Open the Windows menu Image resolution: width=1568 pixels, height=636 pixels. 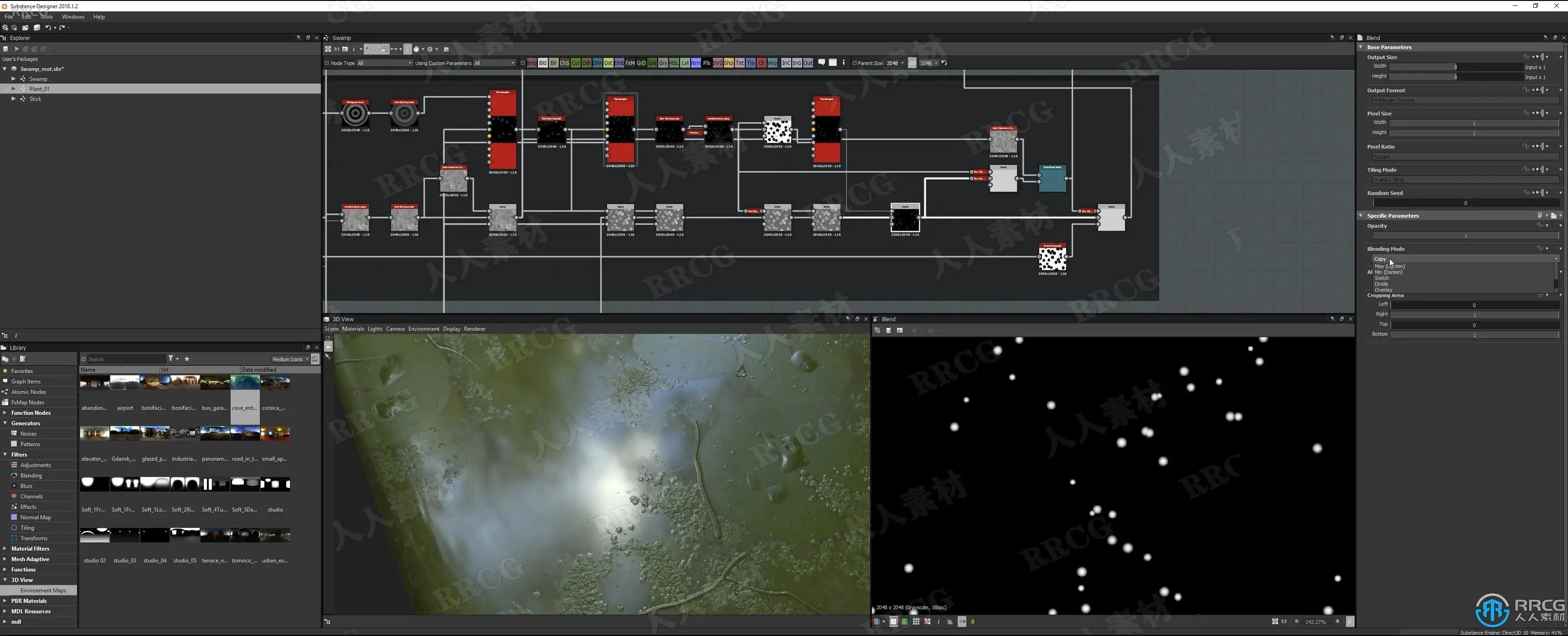tap(72, 16)
